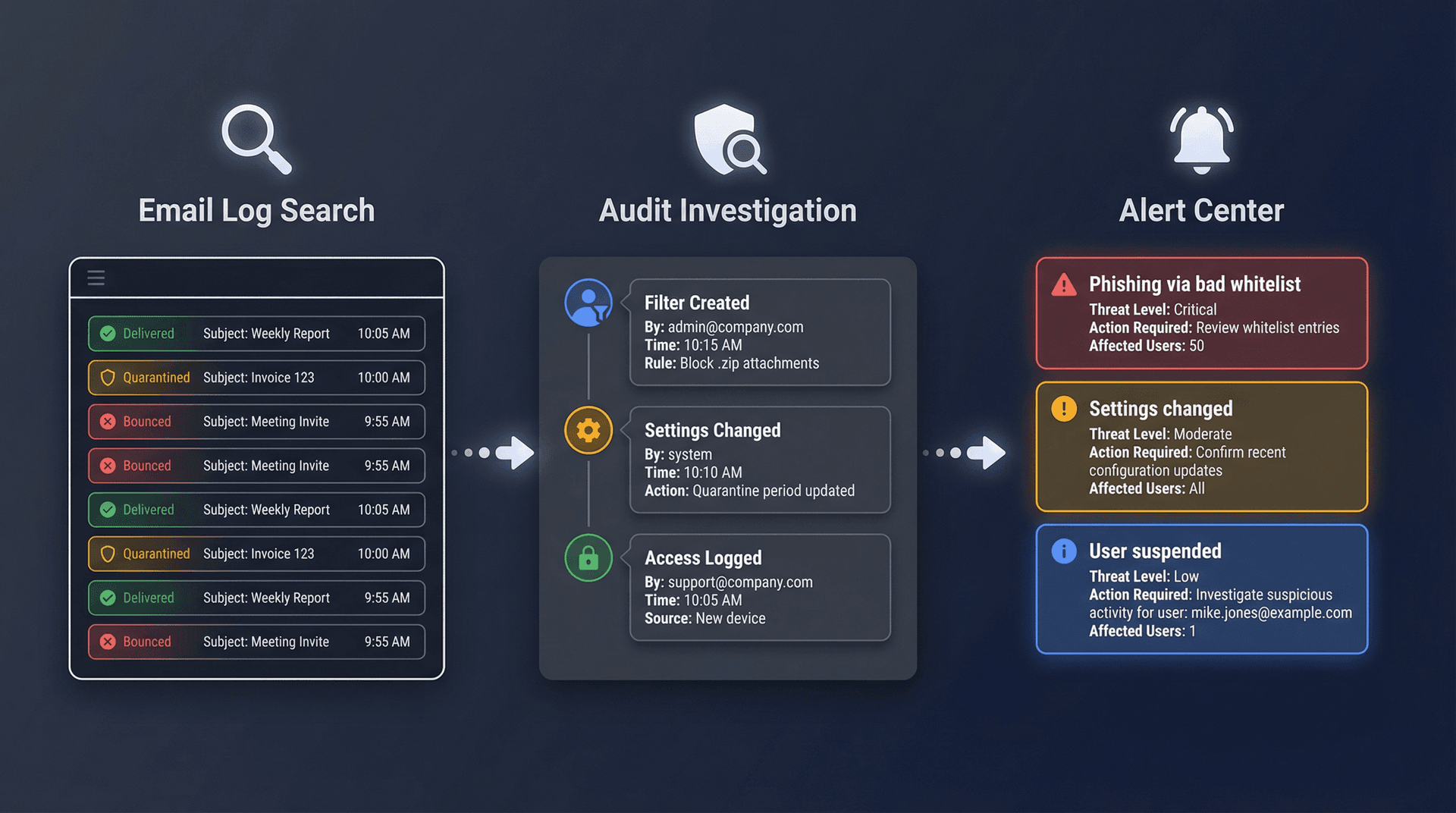Expand the Filter Created audit entry

click(x=758, y=332)
